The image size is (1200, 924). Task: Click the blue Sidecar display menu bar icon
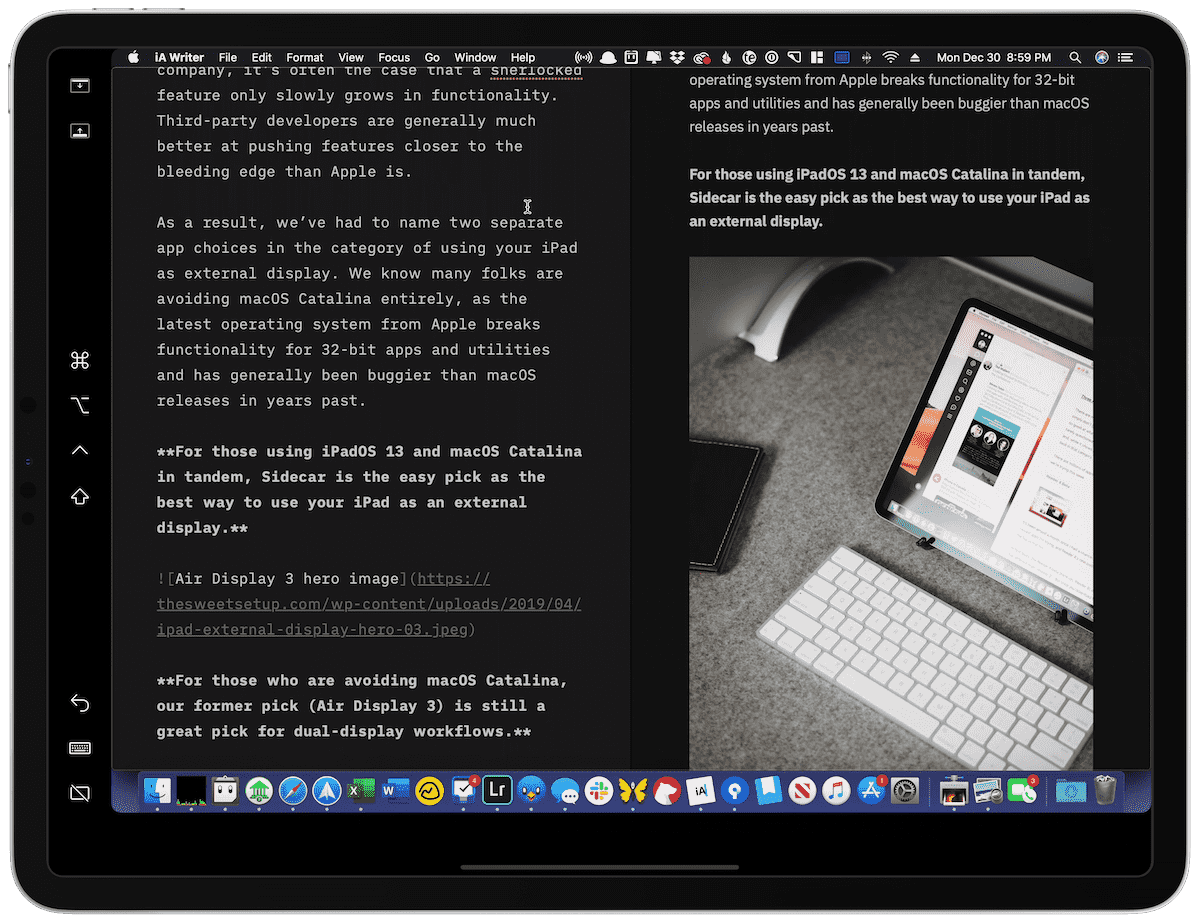(x=842, y=58)
